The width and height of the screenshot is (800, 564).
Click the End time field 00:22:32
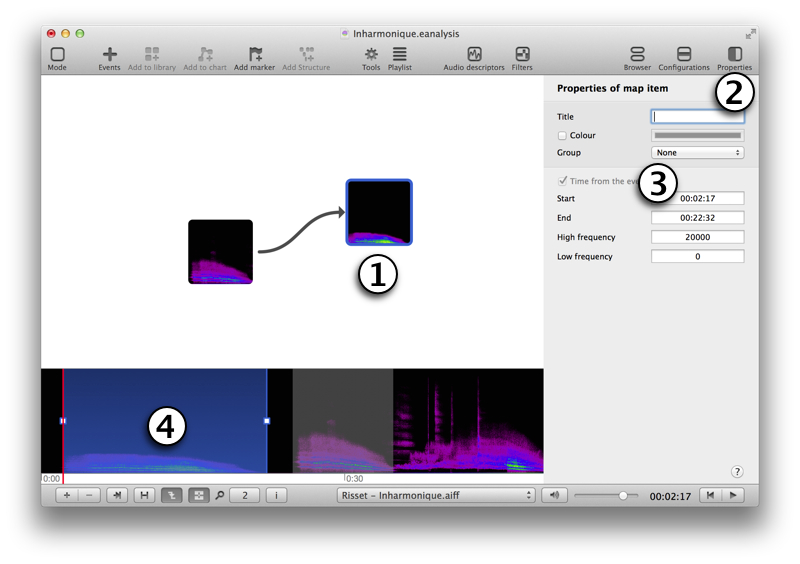pyautogui.click(x=697, y=217)
